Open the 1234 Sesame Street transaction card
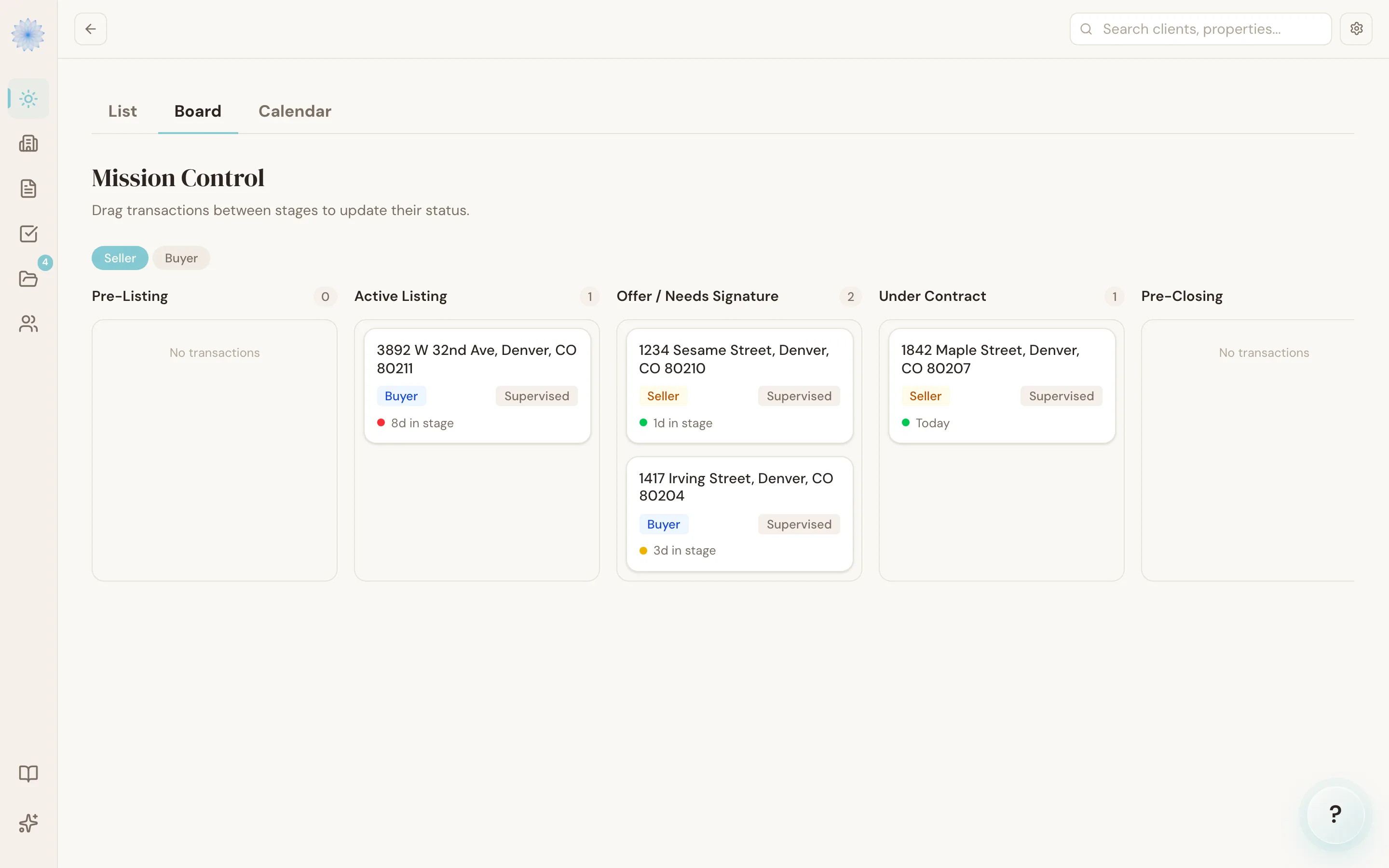The height and width of the screenshot is (868, 1389). pos(740,386)
